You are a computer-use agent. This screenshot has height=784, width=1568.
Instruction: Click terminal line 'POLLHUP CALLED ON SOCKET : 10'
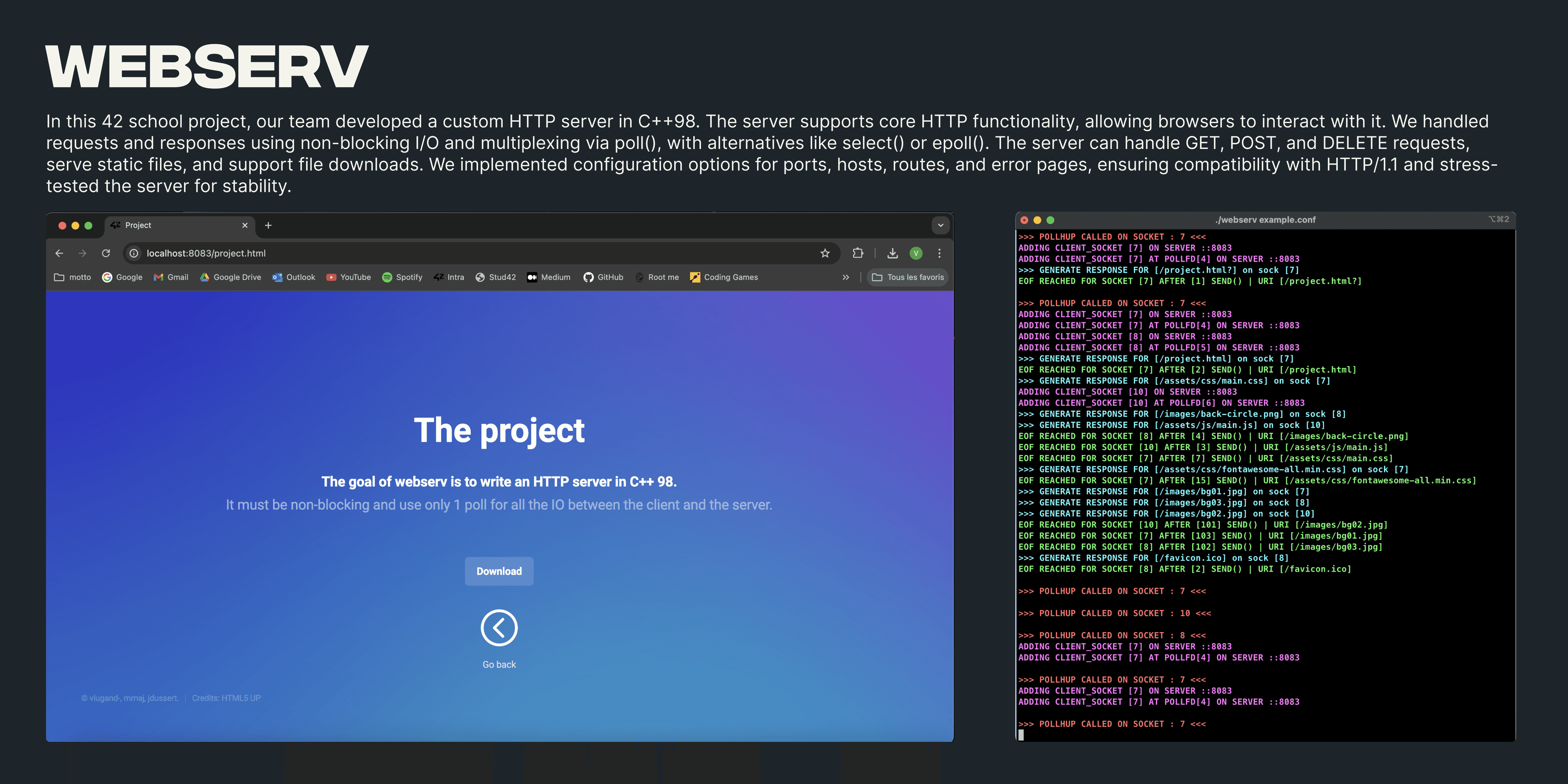pos(1114,613)
